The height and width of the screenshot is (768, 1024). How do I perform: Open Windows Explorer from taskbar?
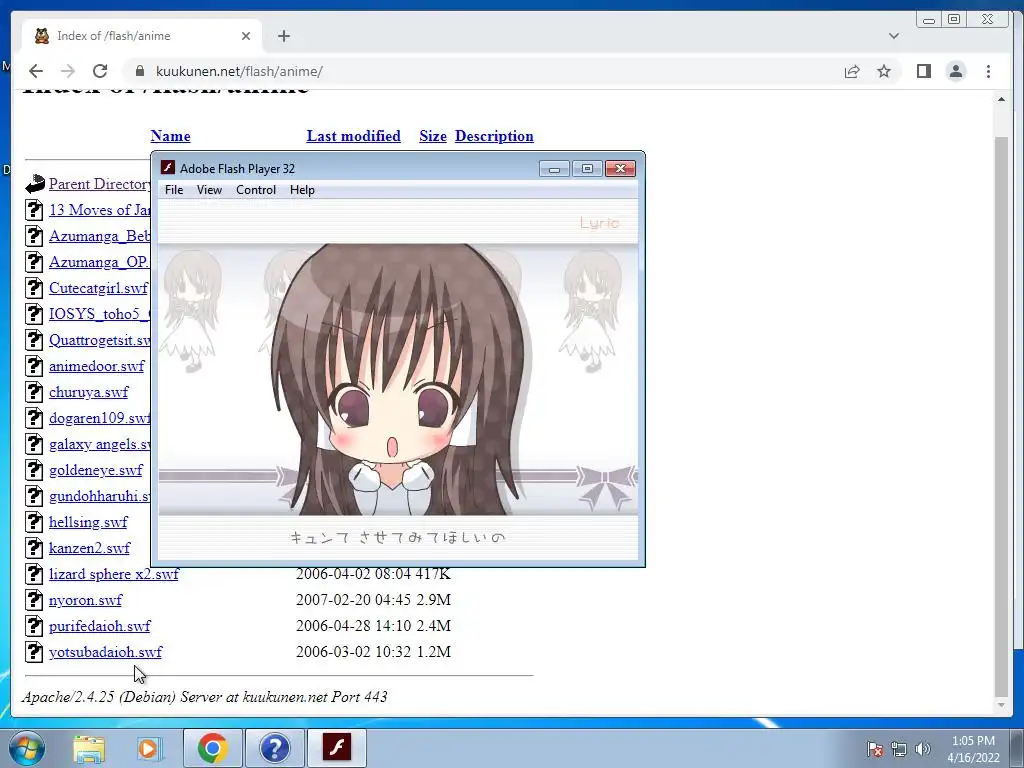point(89,748)
